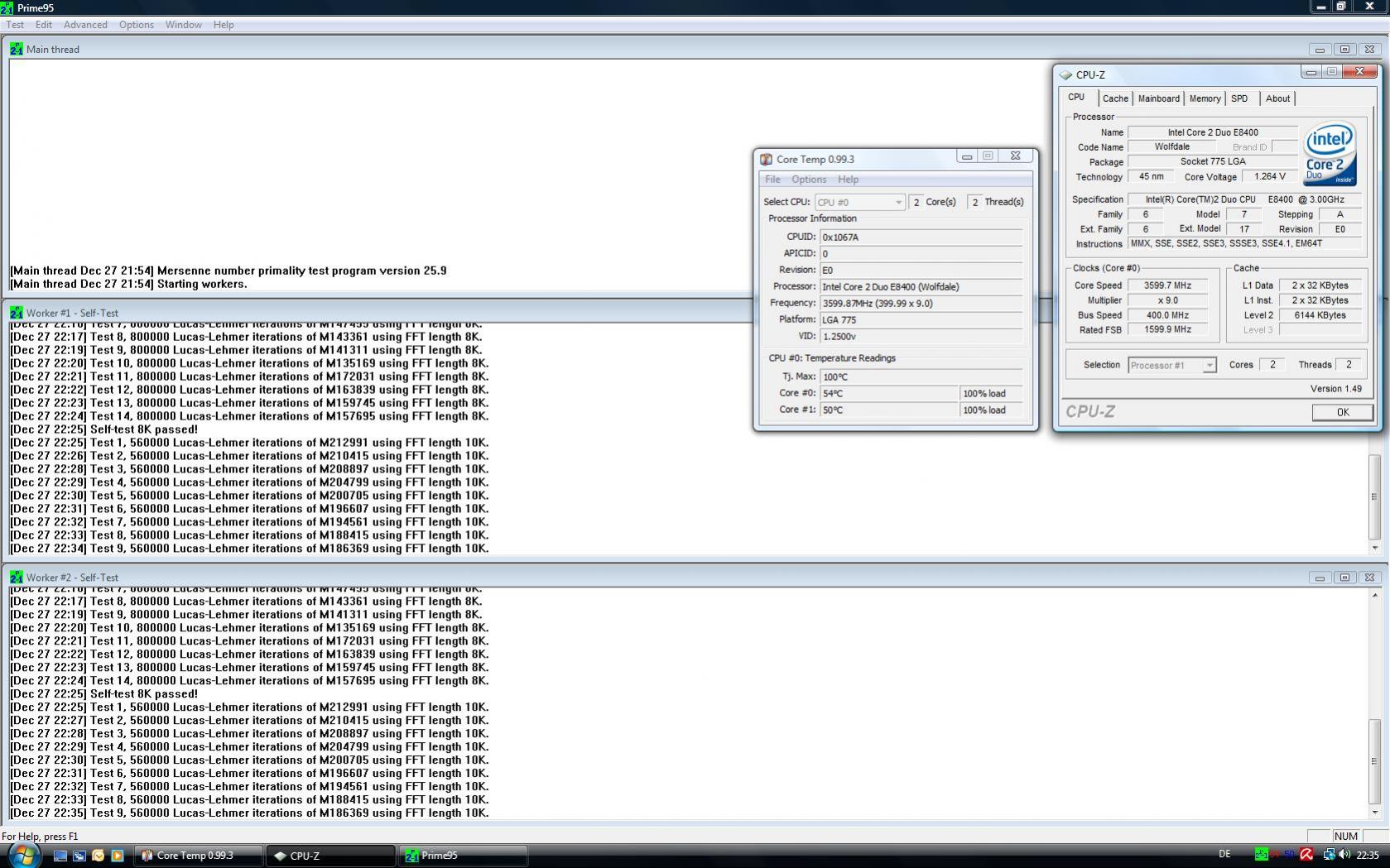Minimize the Core Temp window
The image size is (1390, 868).
[x=966, y=156]
